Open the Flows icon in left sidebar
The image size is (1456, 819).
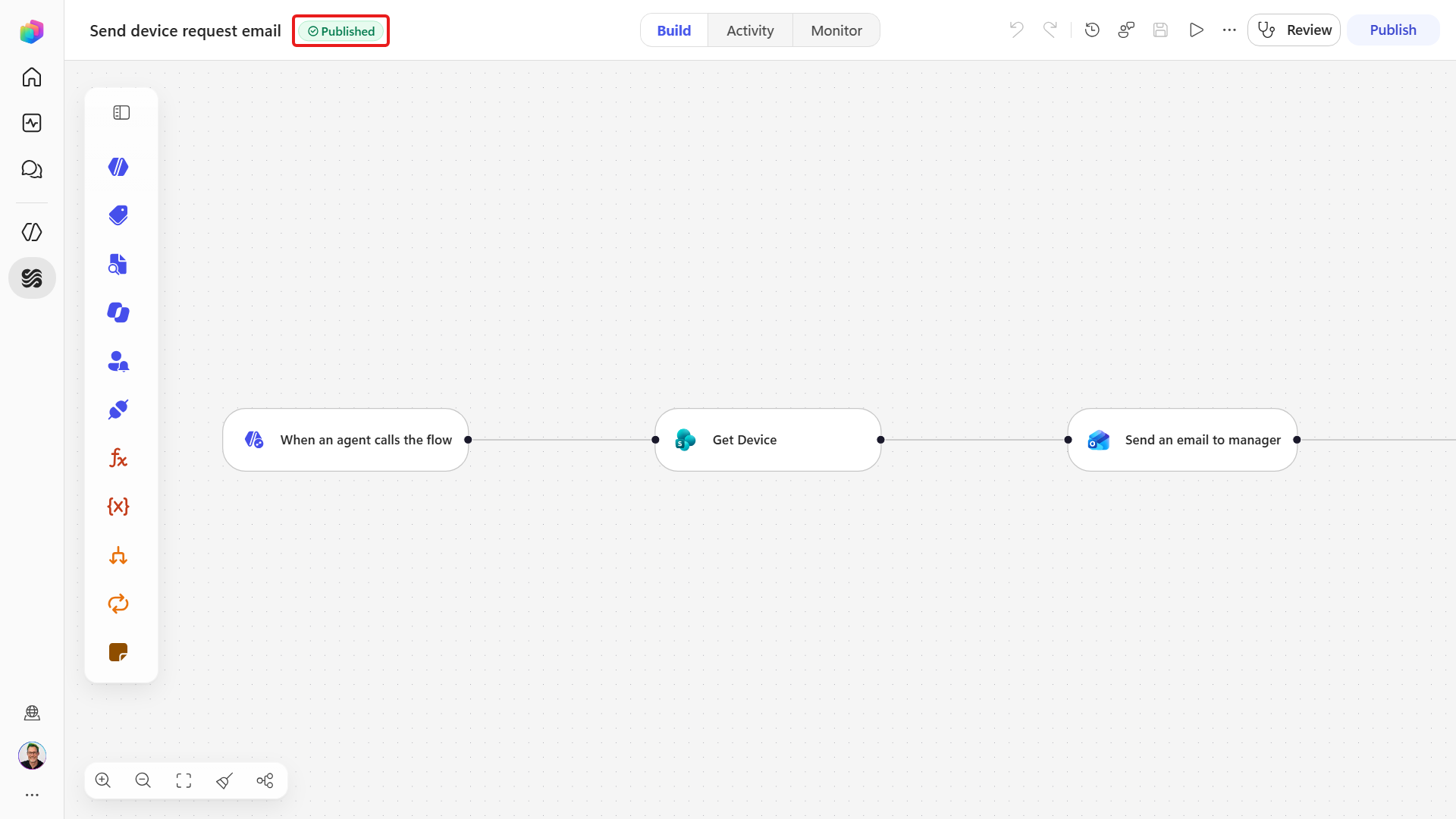point(32,278)
